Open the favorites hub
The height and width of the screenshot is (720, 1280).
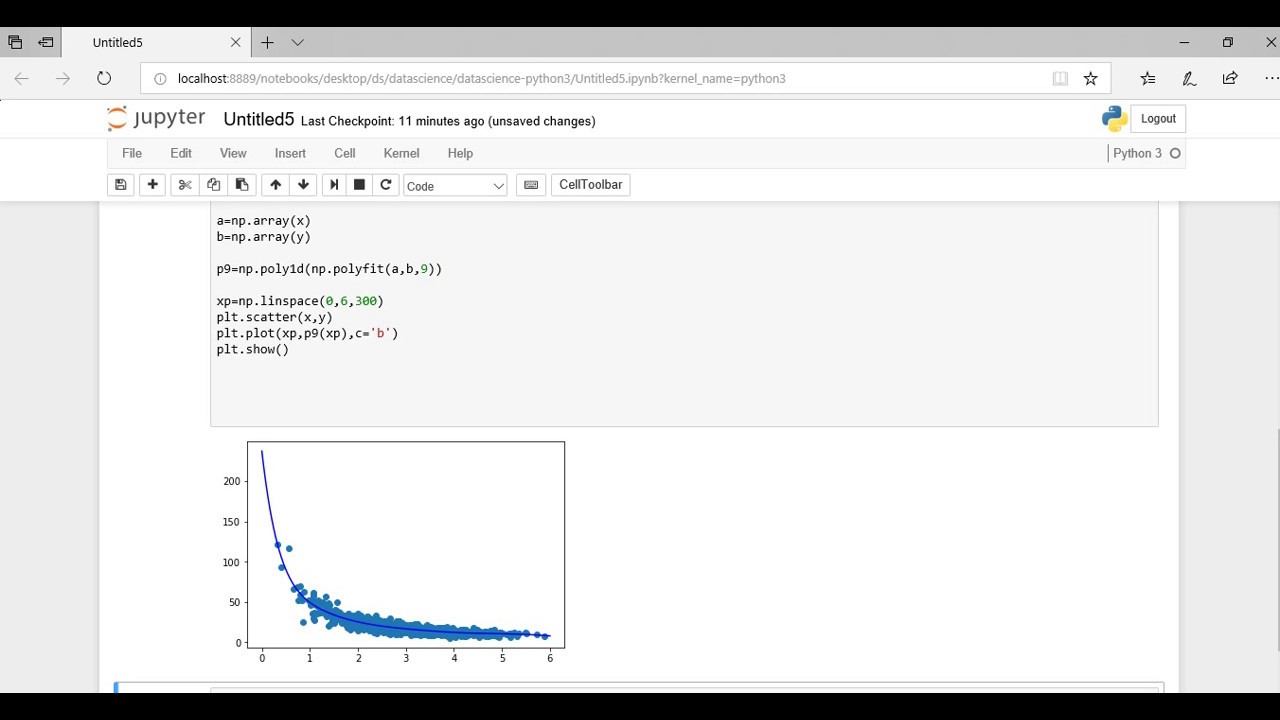coord(1148,78)
